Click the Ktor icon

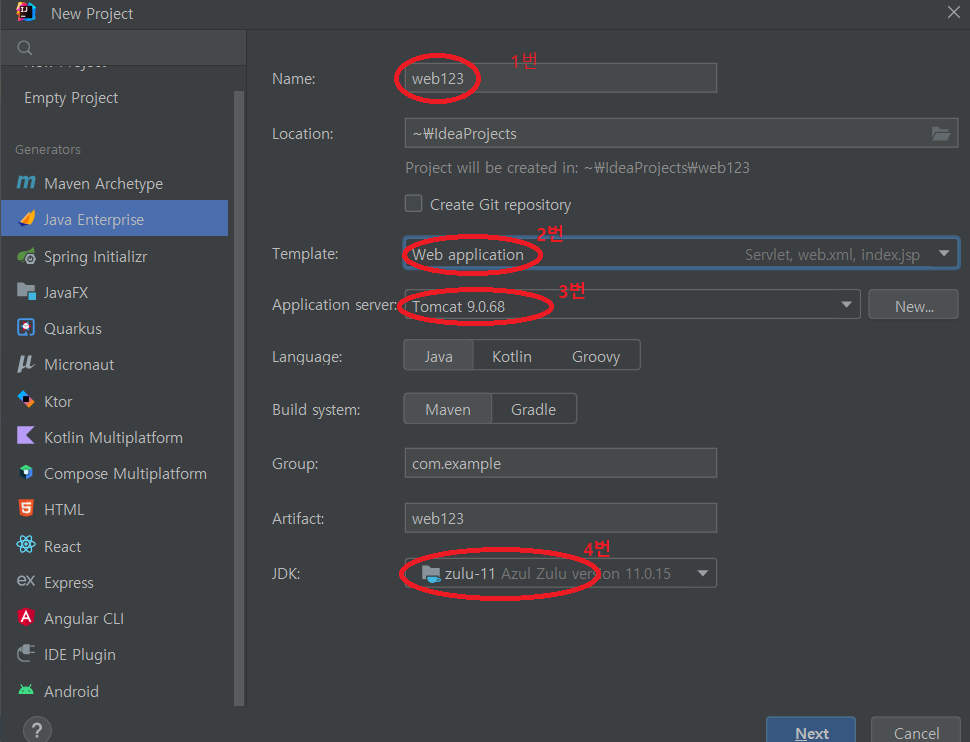26,400
